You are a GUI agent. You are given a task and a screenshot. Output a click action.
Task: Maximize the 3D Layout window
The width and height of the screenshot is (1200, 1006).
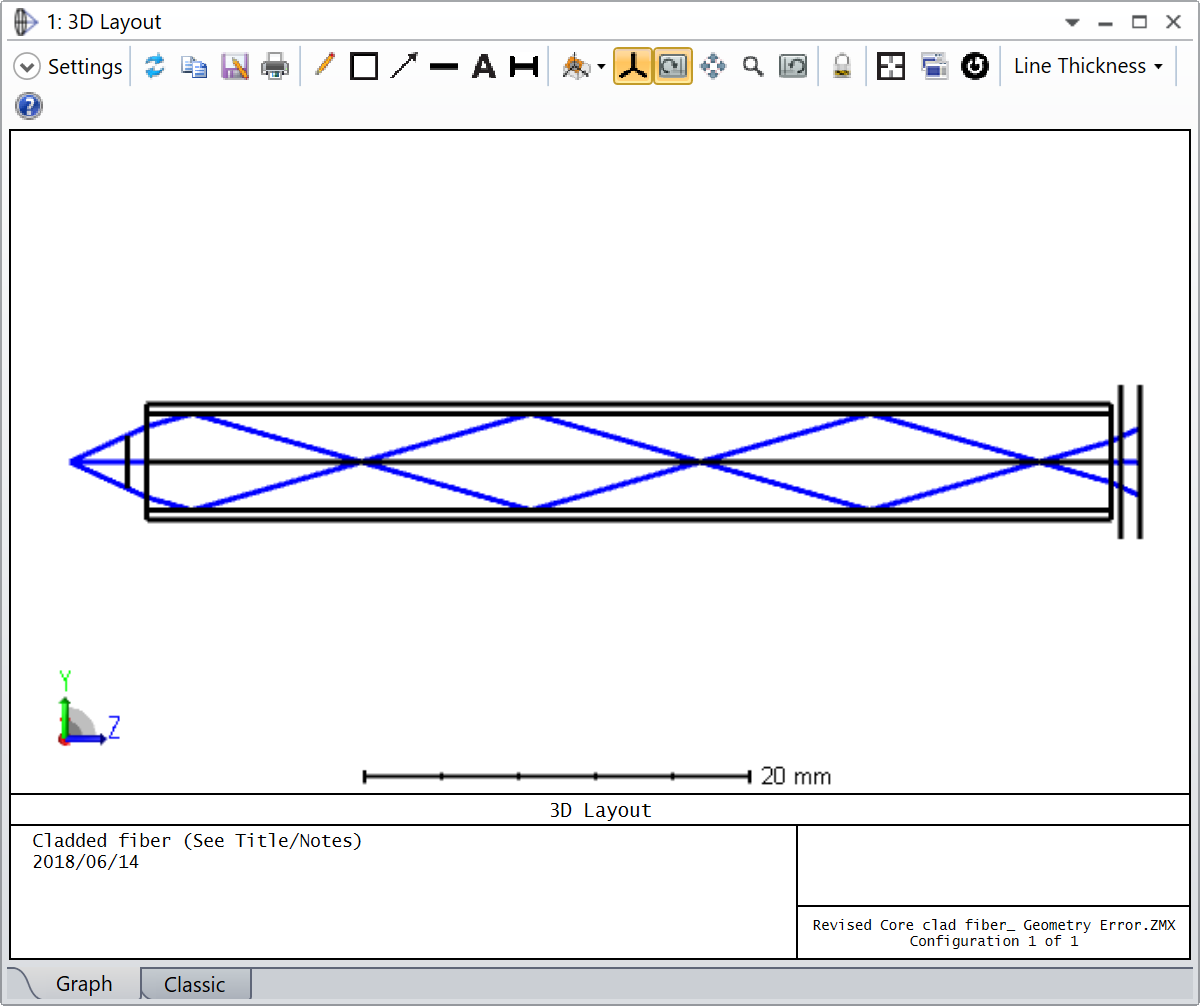[x=1139, y=22]
